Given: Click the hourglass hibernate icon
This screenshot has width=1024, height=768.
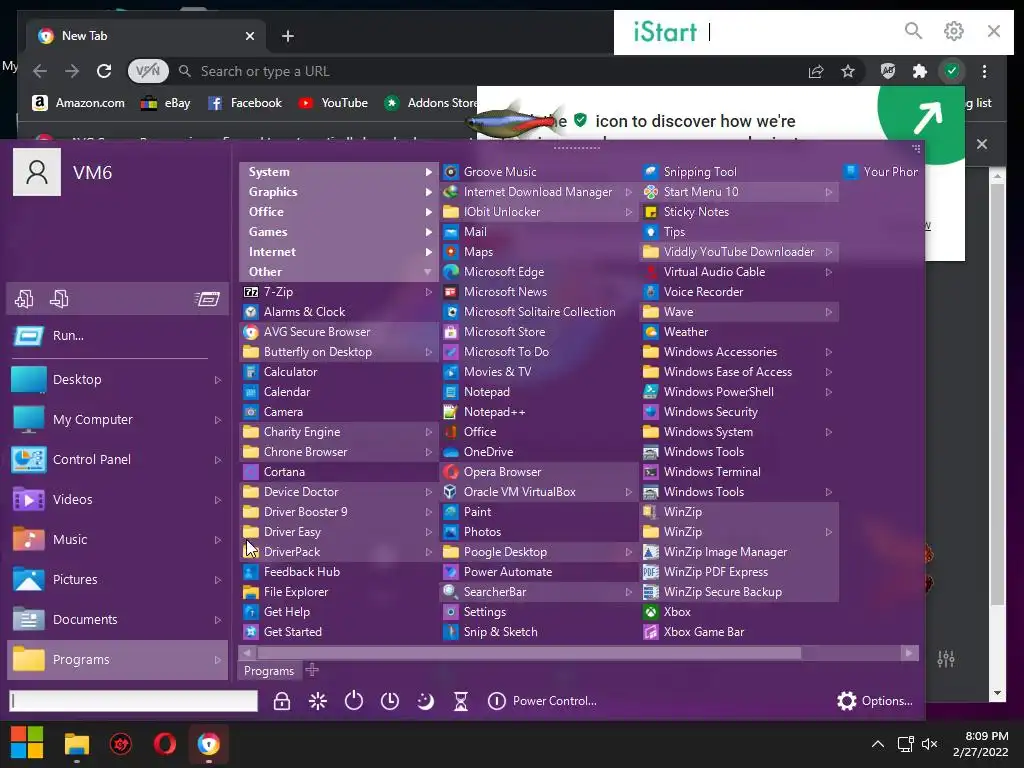Looking at the screenshot, I should 461,701.
